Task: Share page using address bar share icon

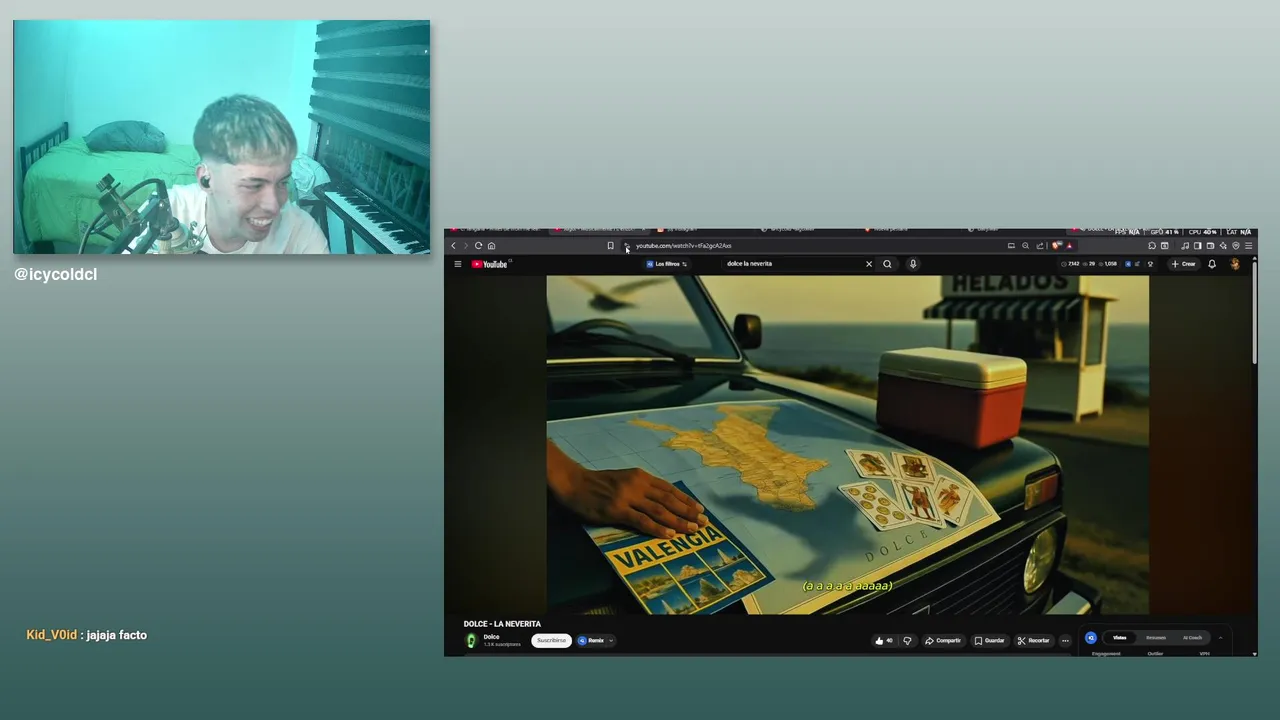Action: click(1040, 246)
